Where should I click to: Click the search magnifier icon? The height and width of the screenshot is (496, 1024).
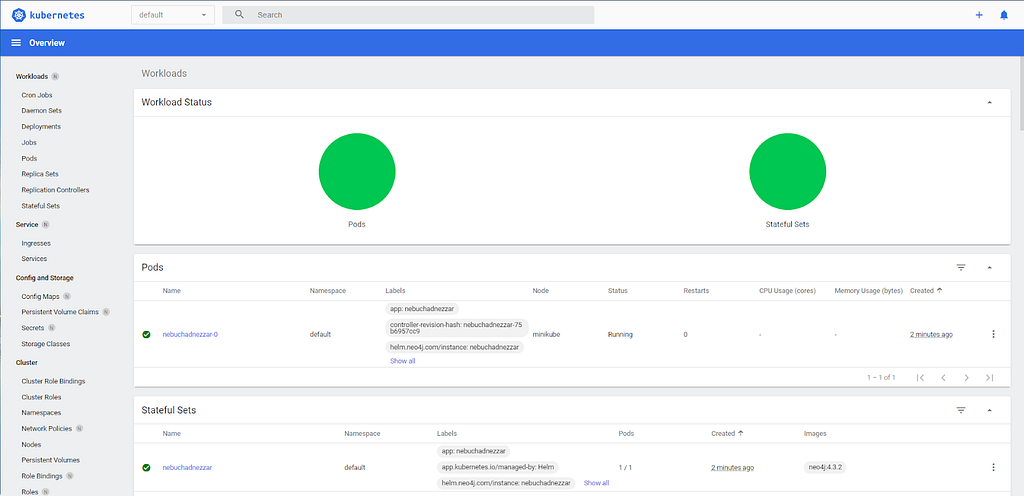239,14
